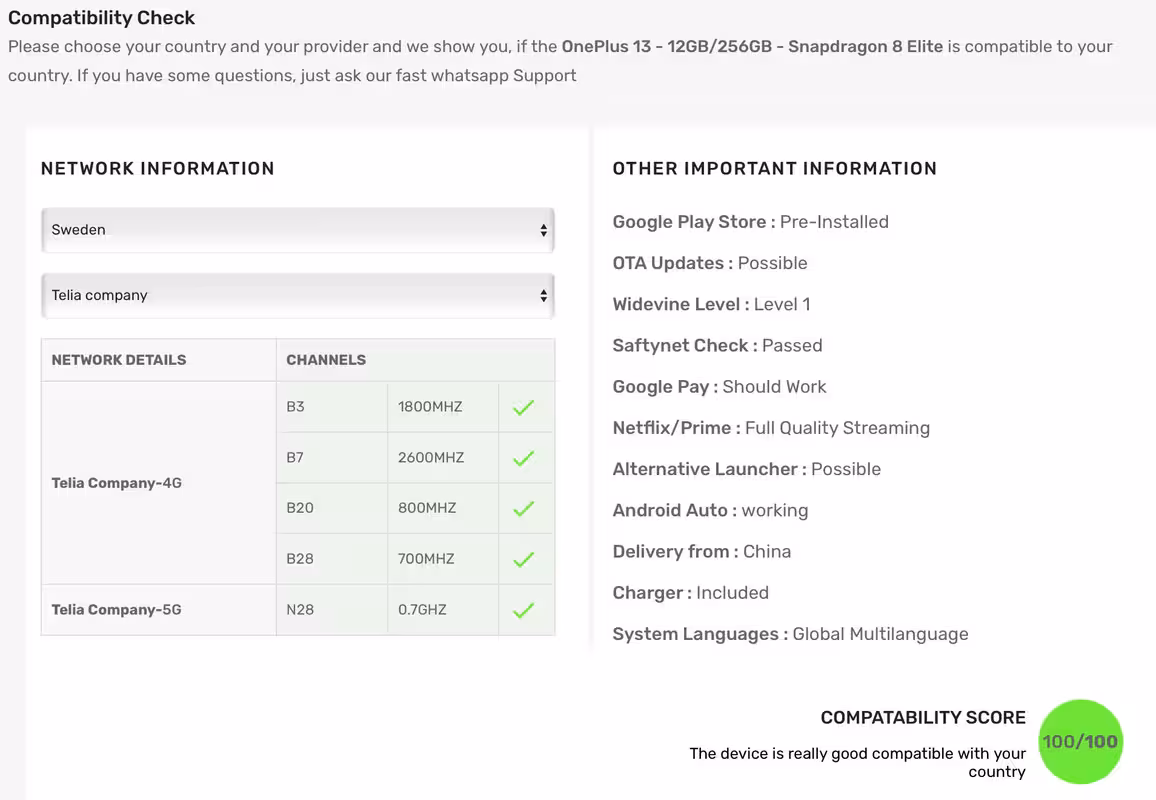Screen dimensions: 1156x800
Task: Click the OTA Updates Possible line
Action: [x=710, y=263]
